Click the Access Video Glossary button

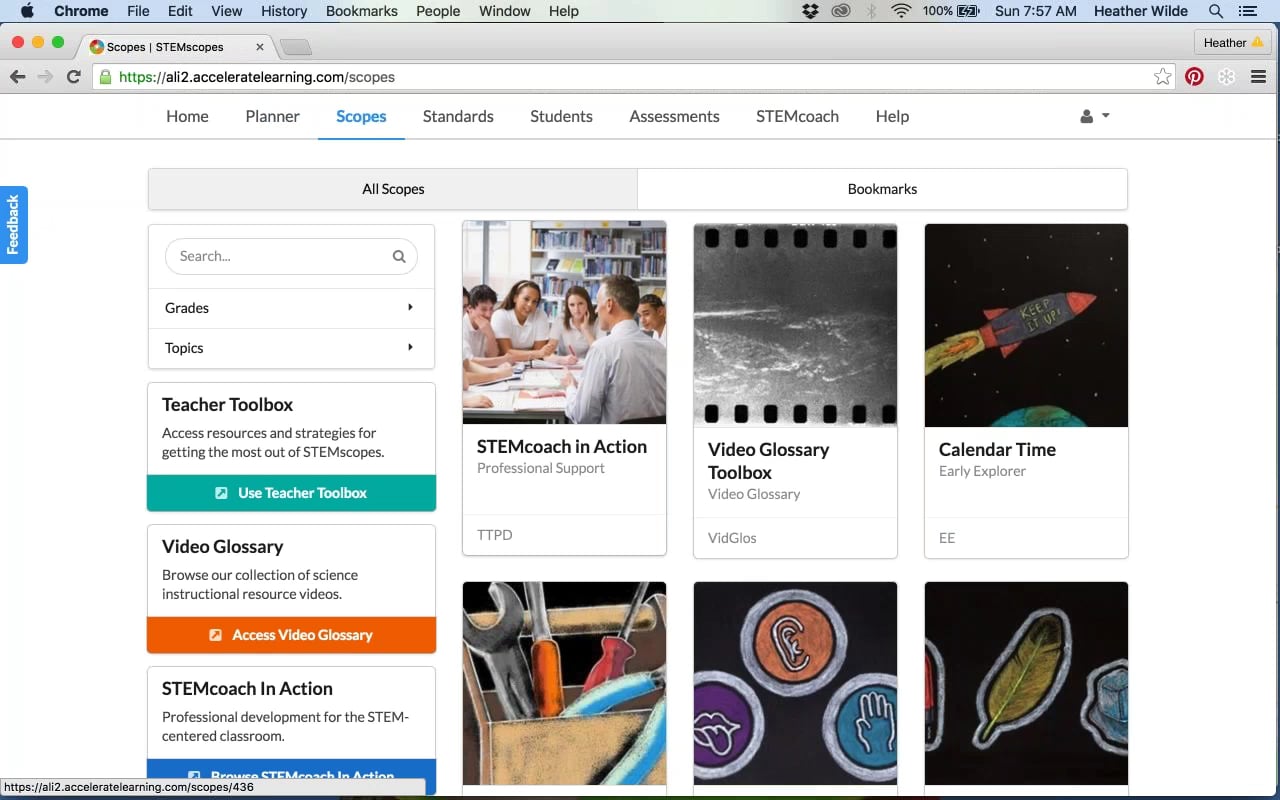click(x=291, y=635)
